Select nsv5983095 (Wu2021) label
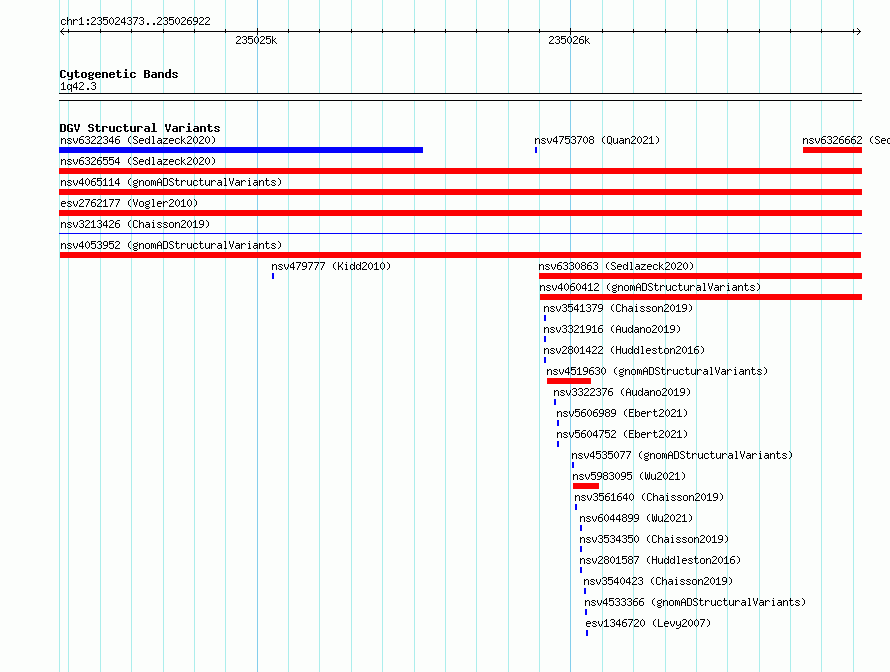890x672 pixels. coord(629,476)
